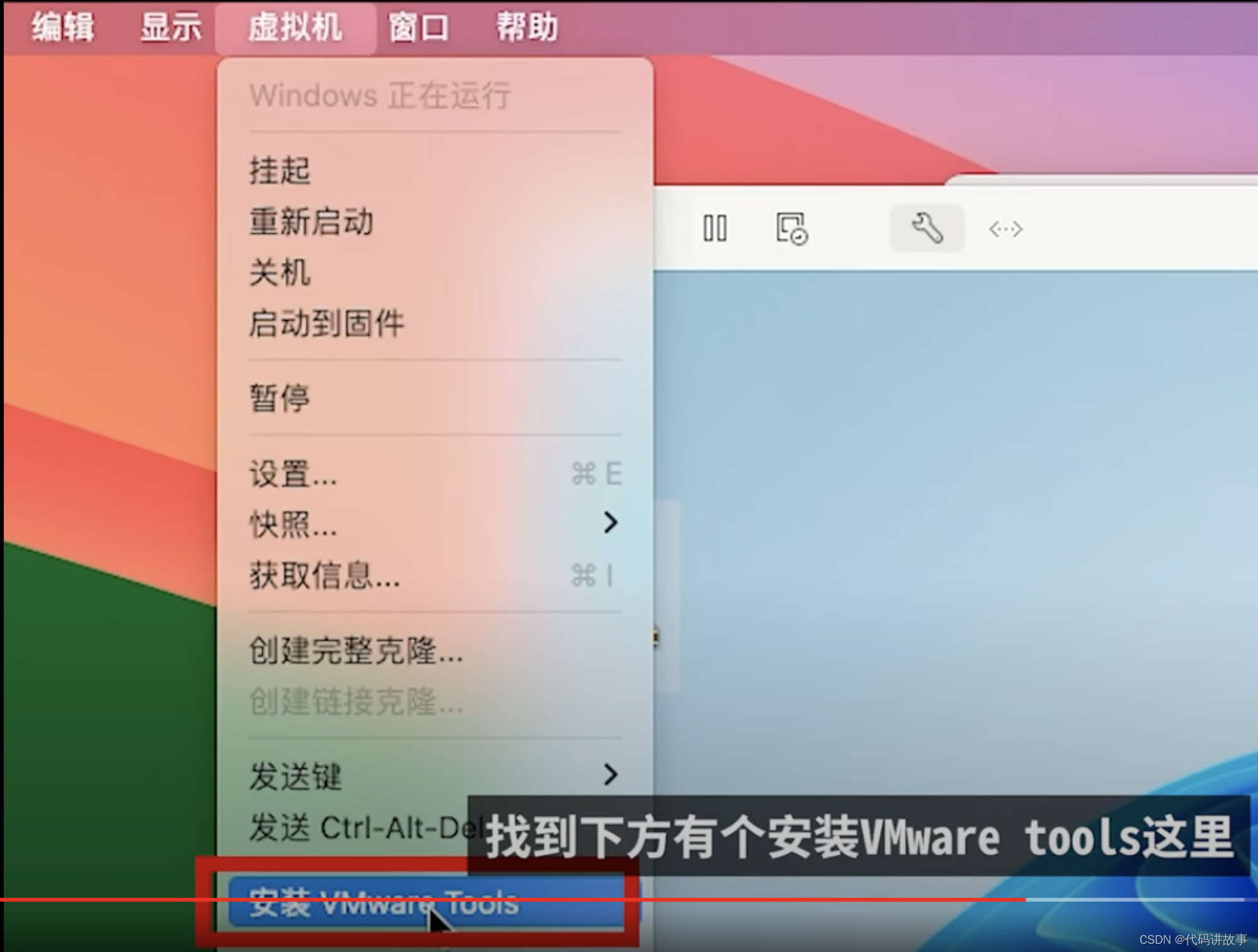Open the 帮助 menu
1258x952 pixels.
[x=527, y=28]
